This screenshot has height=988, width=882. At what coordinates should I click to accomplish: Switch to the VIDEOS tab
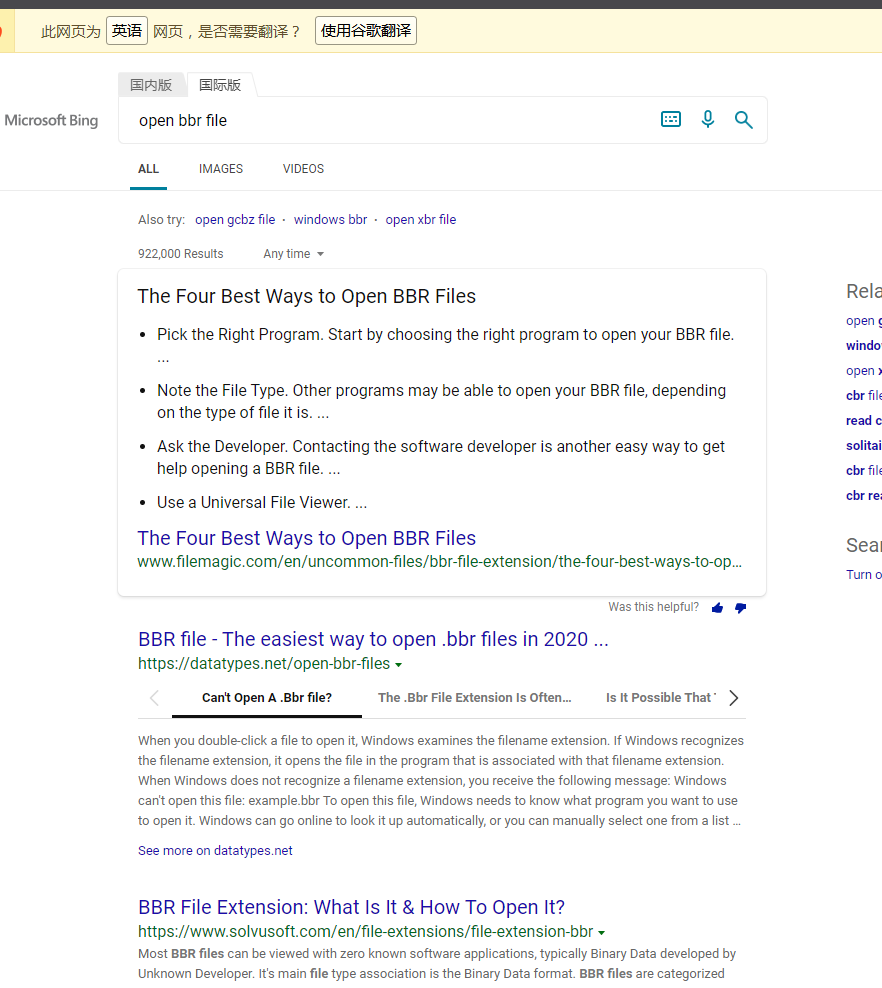[303, 169]
